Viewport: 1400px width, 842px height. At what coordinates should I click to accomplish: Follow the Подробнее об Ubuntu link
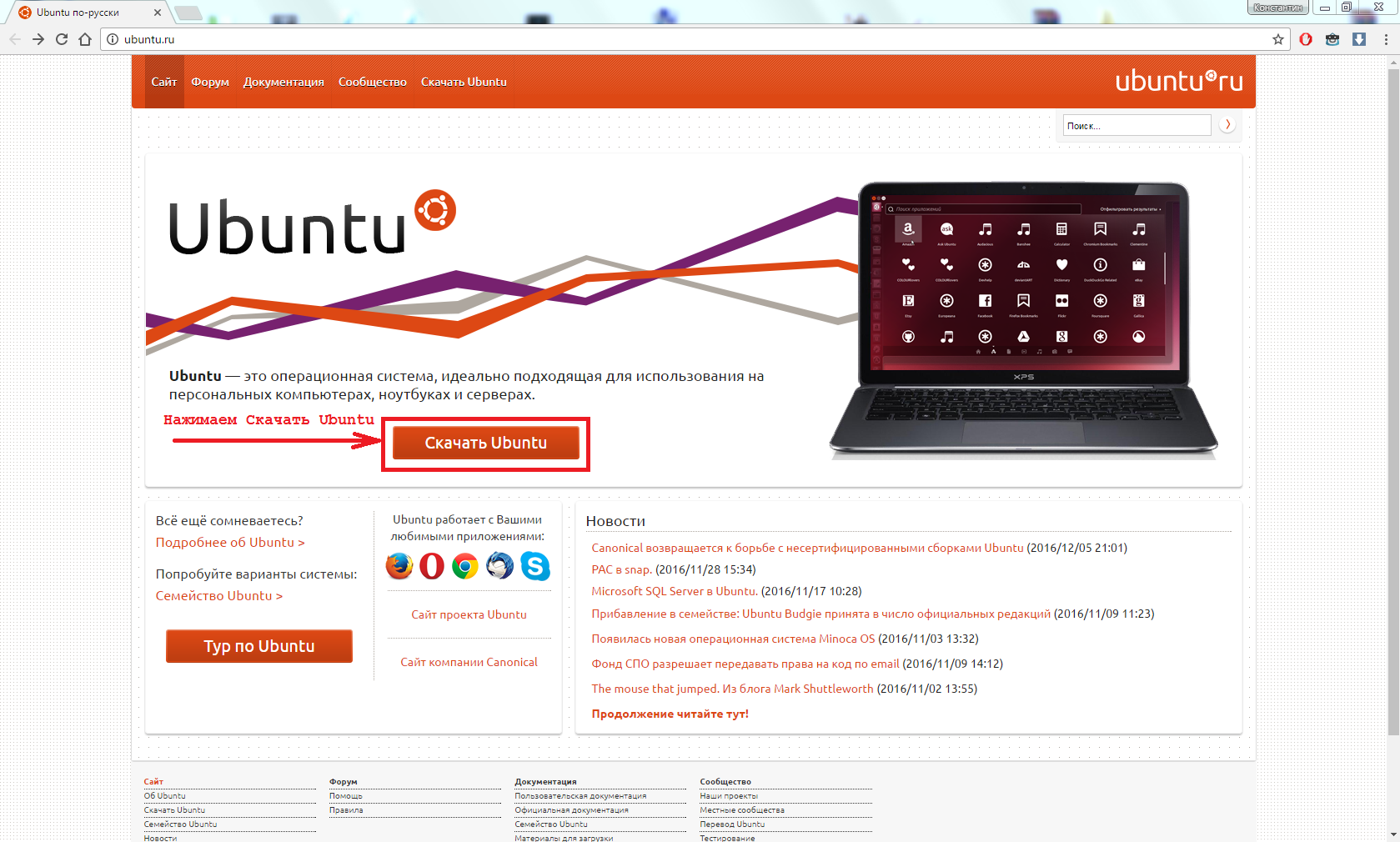coord(230,542)
